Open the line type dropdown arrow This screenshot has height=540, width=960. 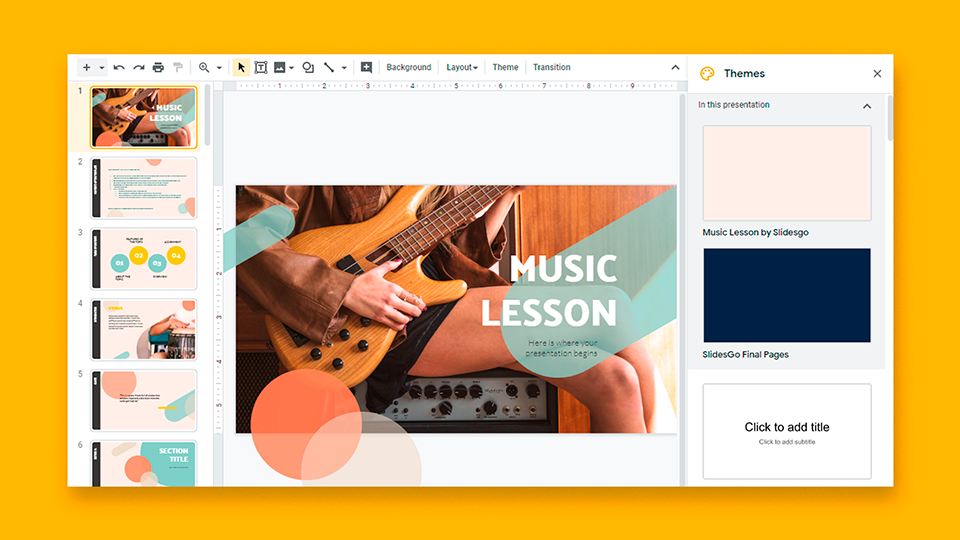[344, 68]
